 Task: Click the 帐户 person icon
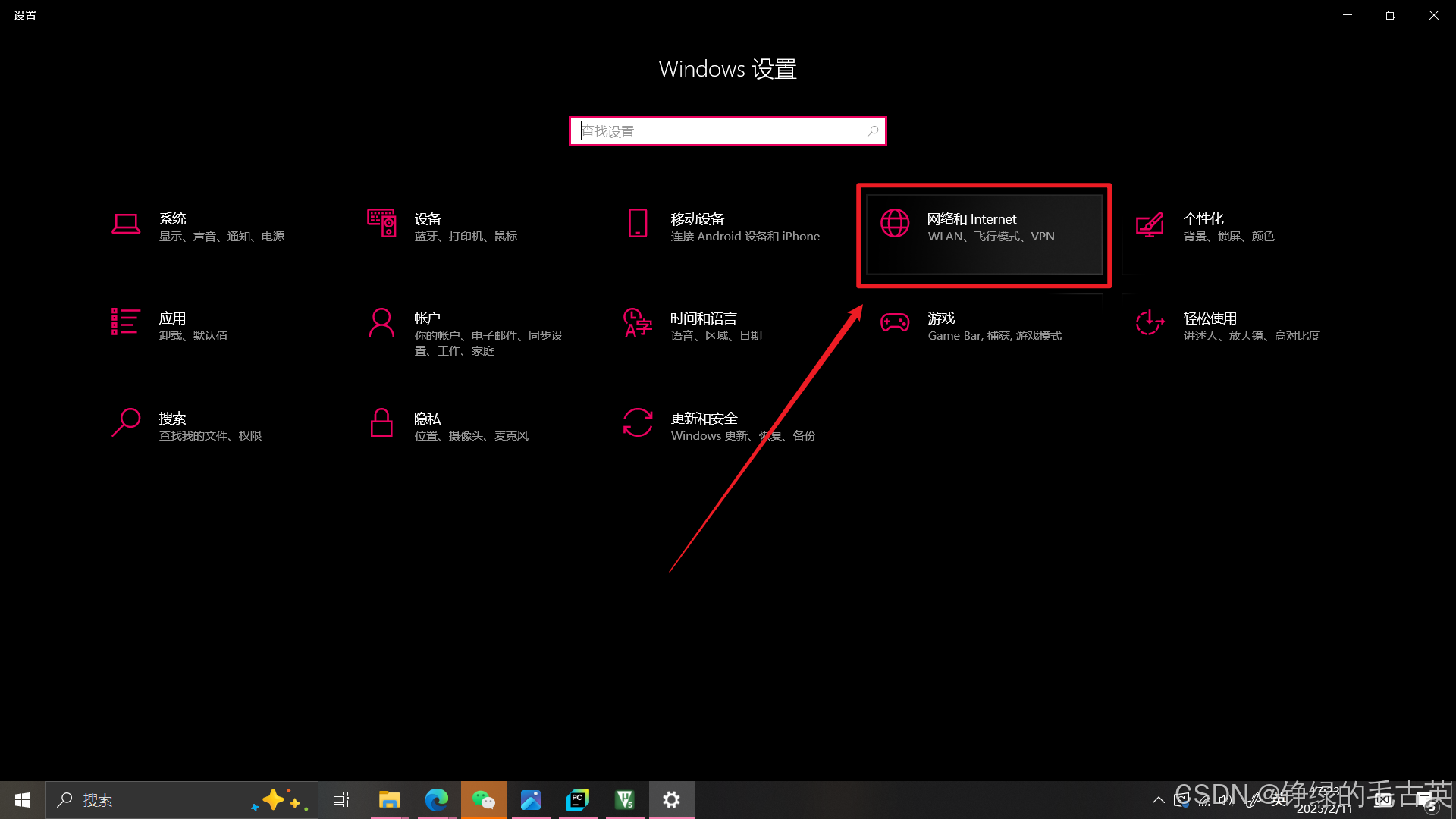pos(381,322)
